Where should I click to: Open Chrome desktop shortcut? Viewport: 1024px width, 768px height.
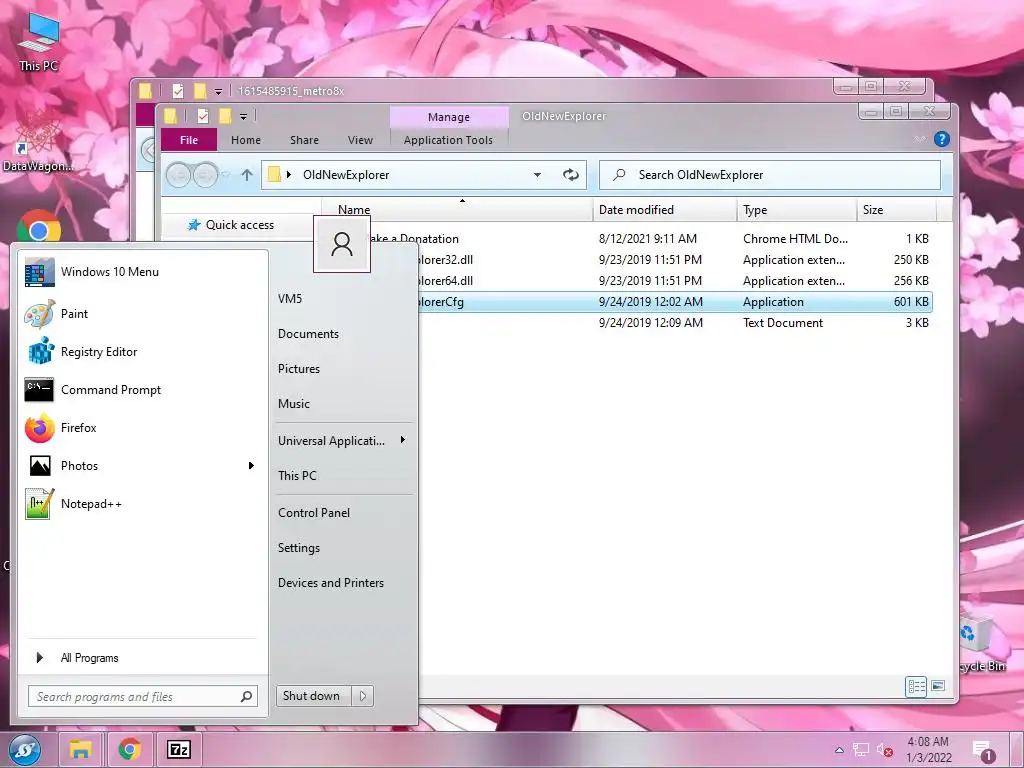[x=39, y=226]
